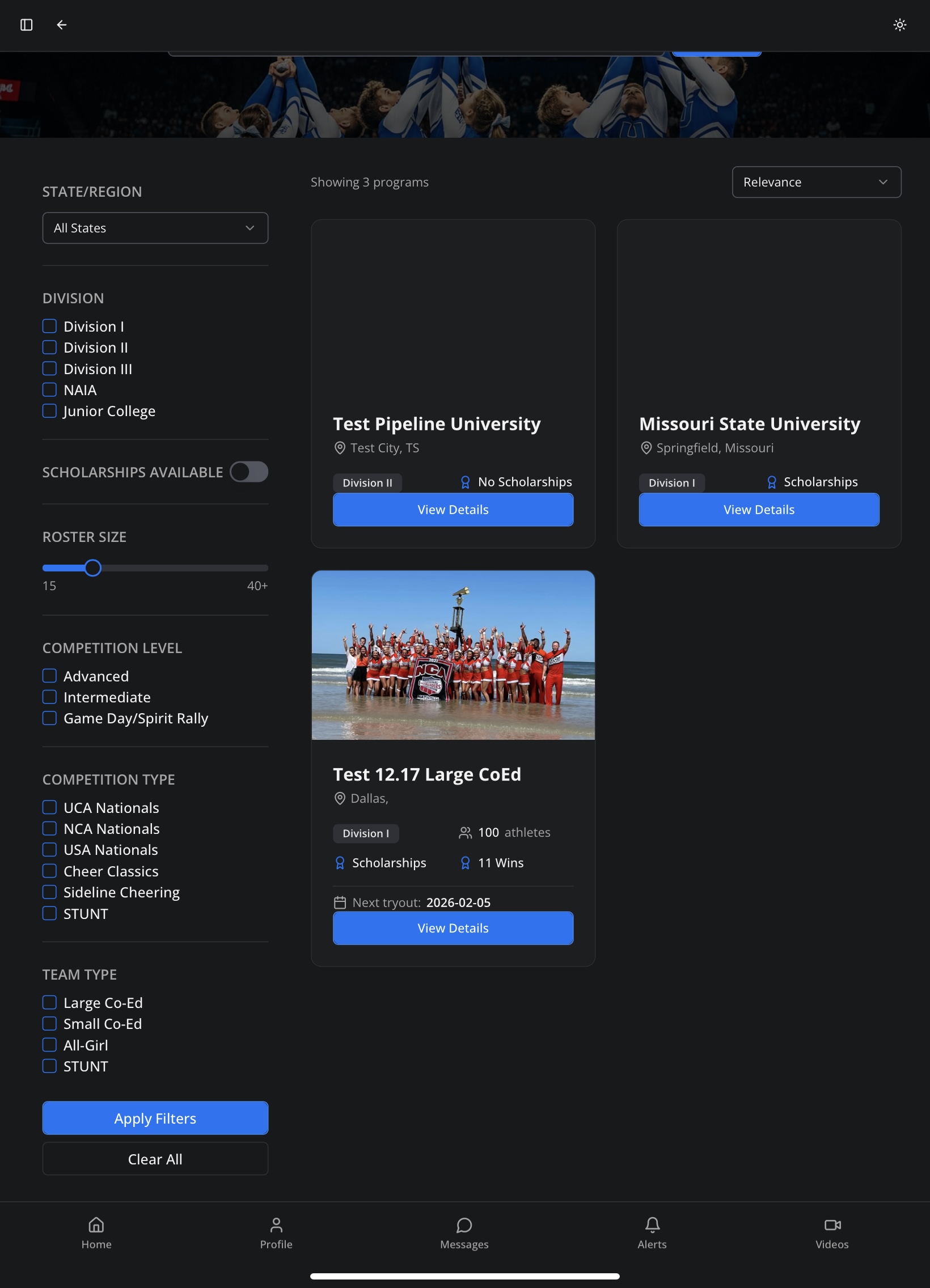Check the USA Nationals filter
The height and width of the screenshot is (1288, 930).
click(x=49, y=850)
